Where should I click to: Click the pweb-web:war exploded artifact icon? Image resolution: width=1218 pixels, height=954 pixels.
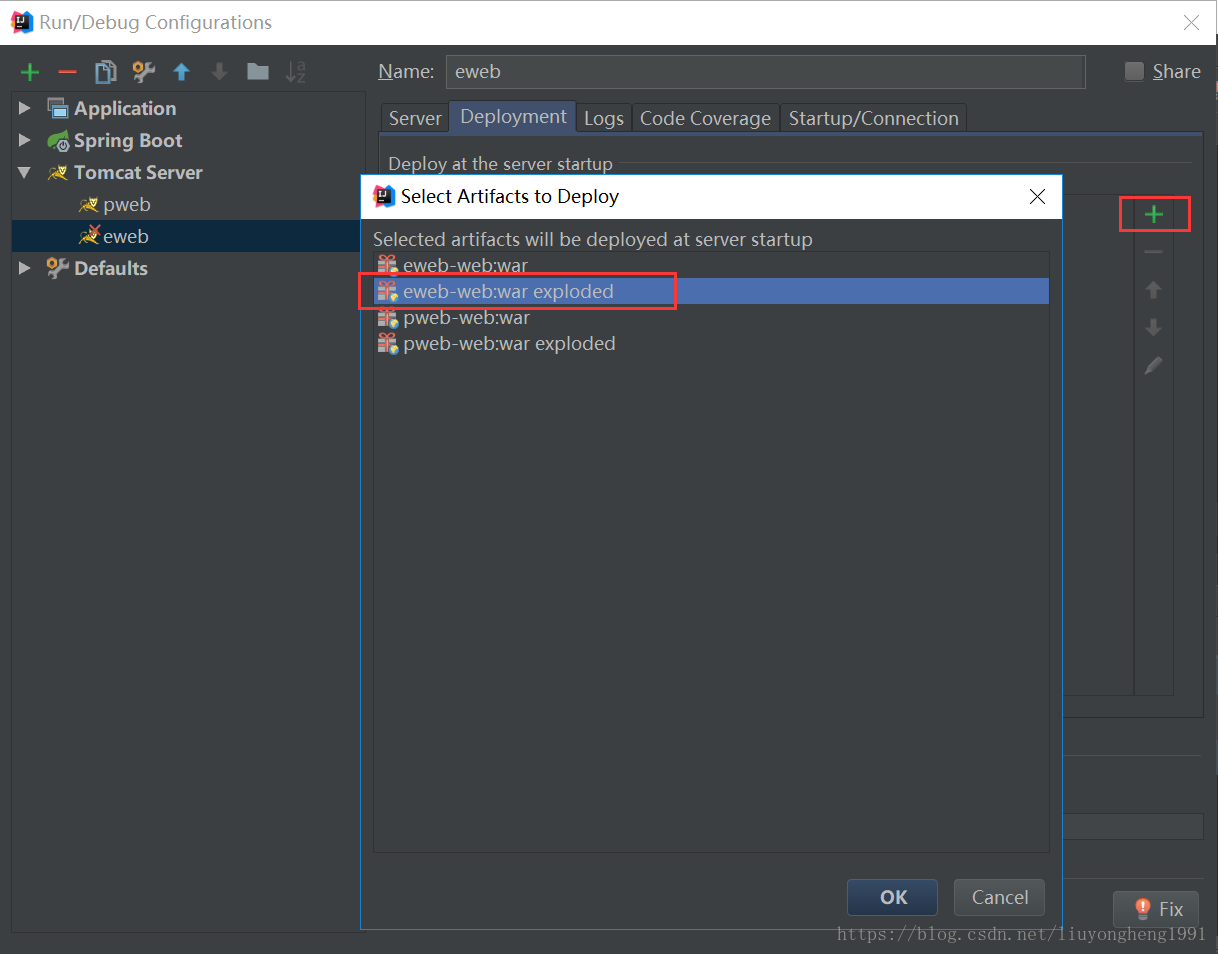388,343
